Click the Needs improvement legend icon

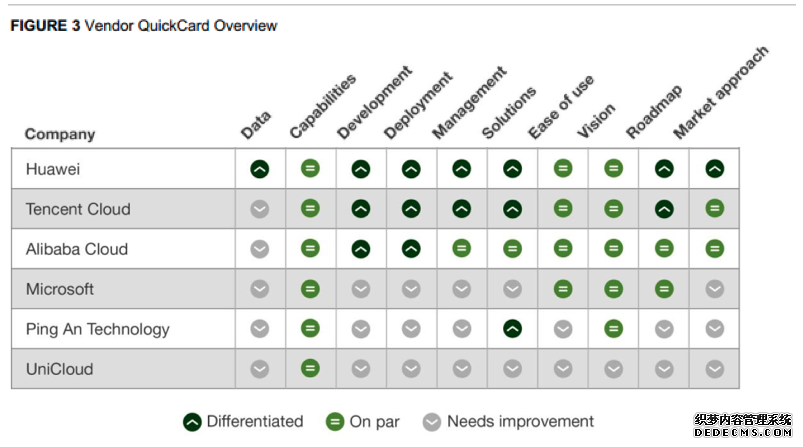click(432, 422)
